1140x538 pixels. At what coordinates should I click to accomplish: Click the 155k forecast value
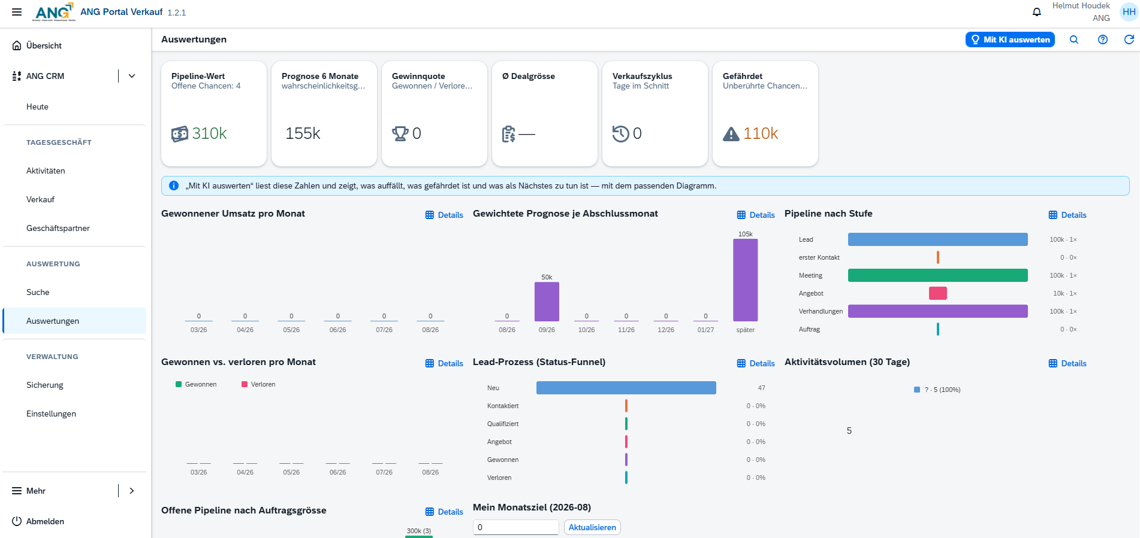[302, 134]
